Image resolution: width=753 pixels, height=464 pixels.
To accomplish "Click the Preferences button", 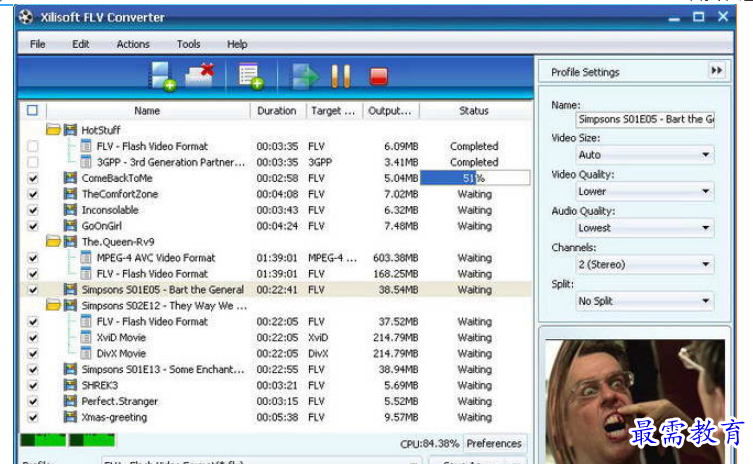I will tap(494, 443).
